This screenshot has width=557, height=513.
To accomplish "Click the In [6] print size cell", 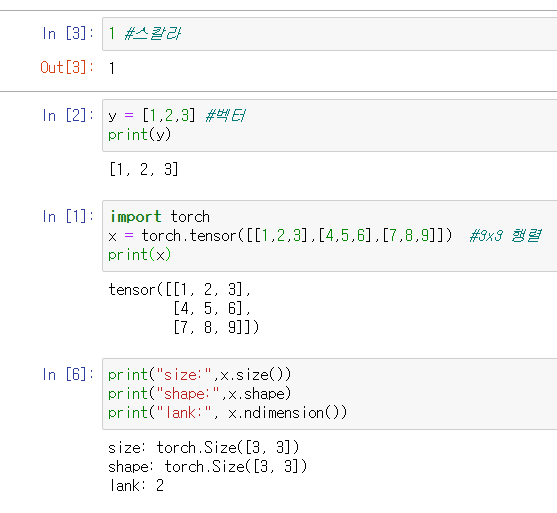I will click(330, 394).
